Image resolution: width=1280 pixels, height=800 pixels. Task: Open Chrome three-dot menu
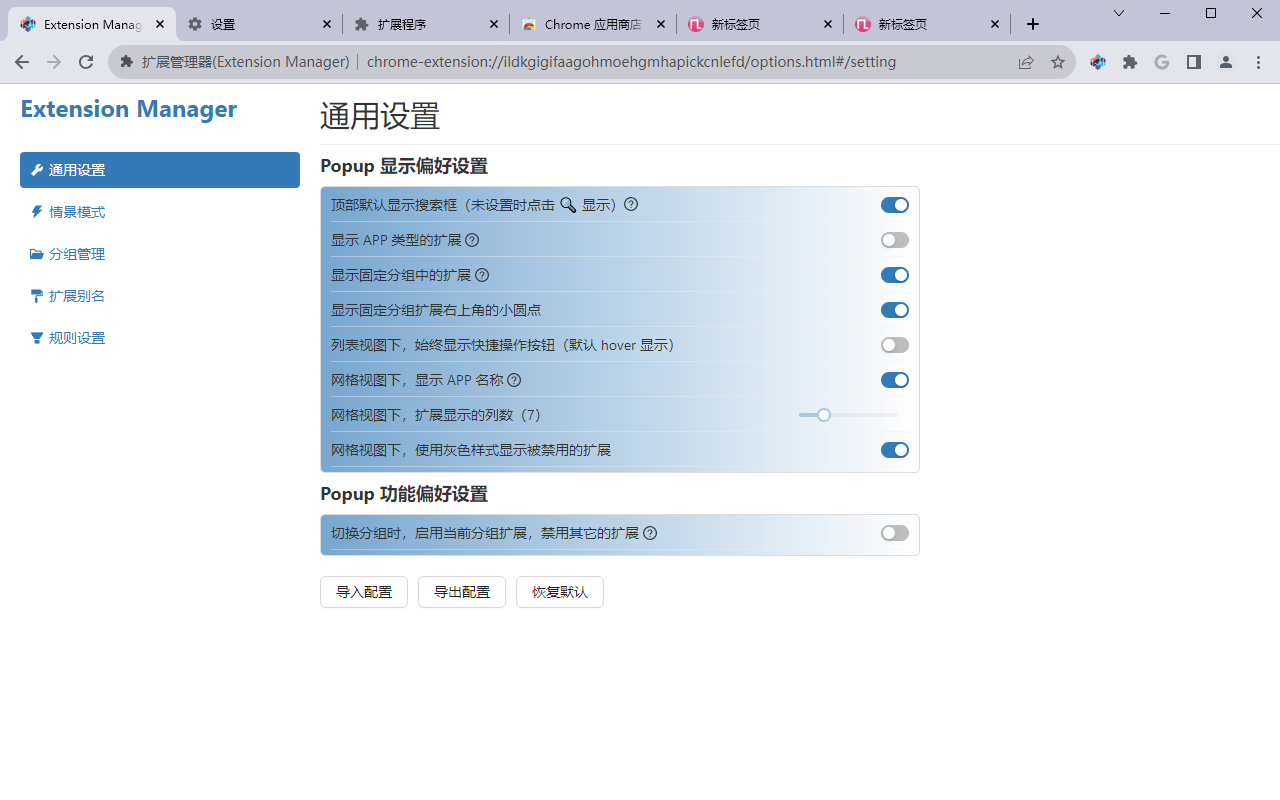pos(1258,62)
